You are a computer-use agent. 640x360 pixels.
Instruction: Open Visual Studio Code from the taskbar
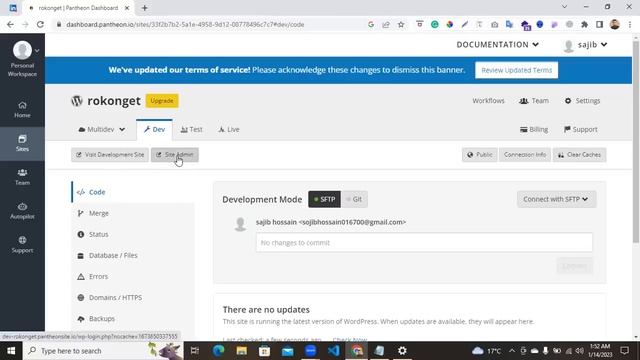click(x=333, y=351)
